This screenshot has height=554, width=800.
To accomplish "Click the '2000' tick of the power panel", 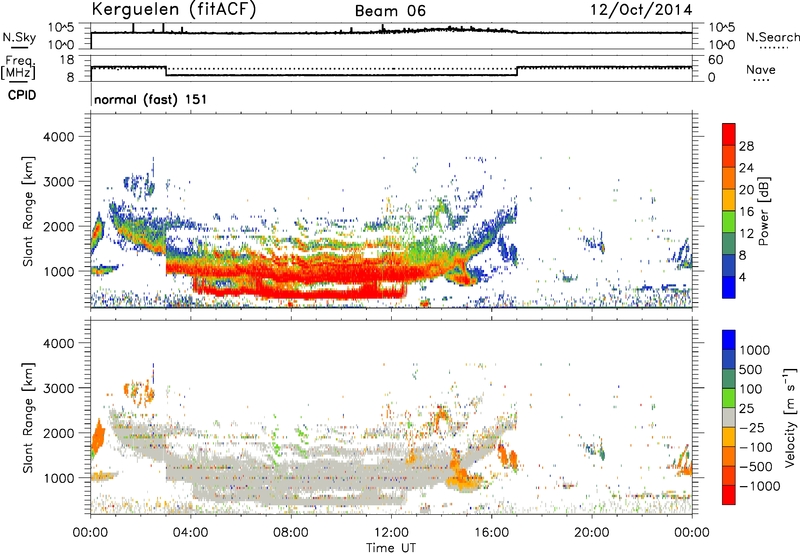I will pos(58,226).
